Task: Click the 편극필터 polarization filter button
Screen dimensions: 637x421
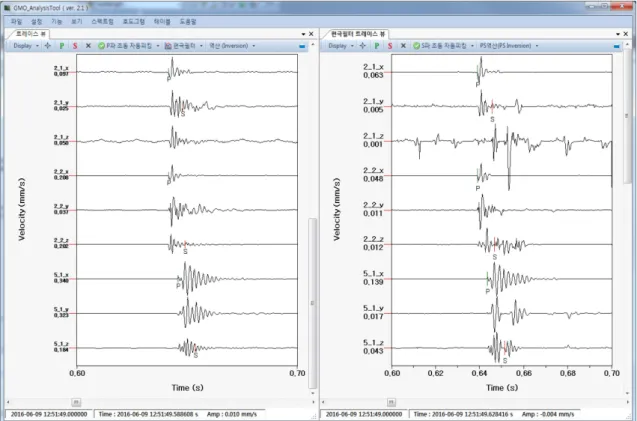Action: pyautogui.click(x=180, y=46)
